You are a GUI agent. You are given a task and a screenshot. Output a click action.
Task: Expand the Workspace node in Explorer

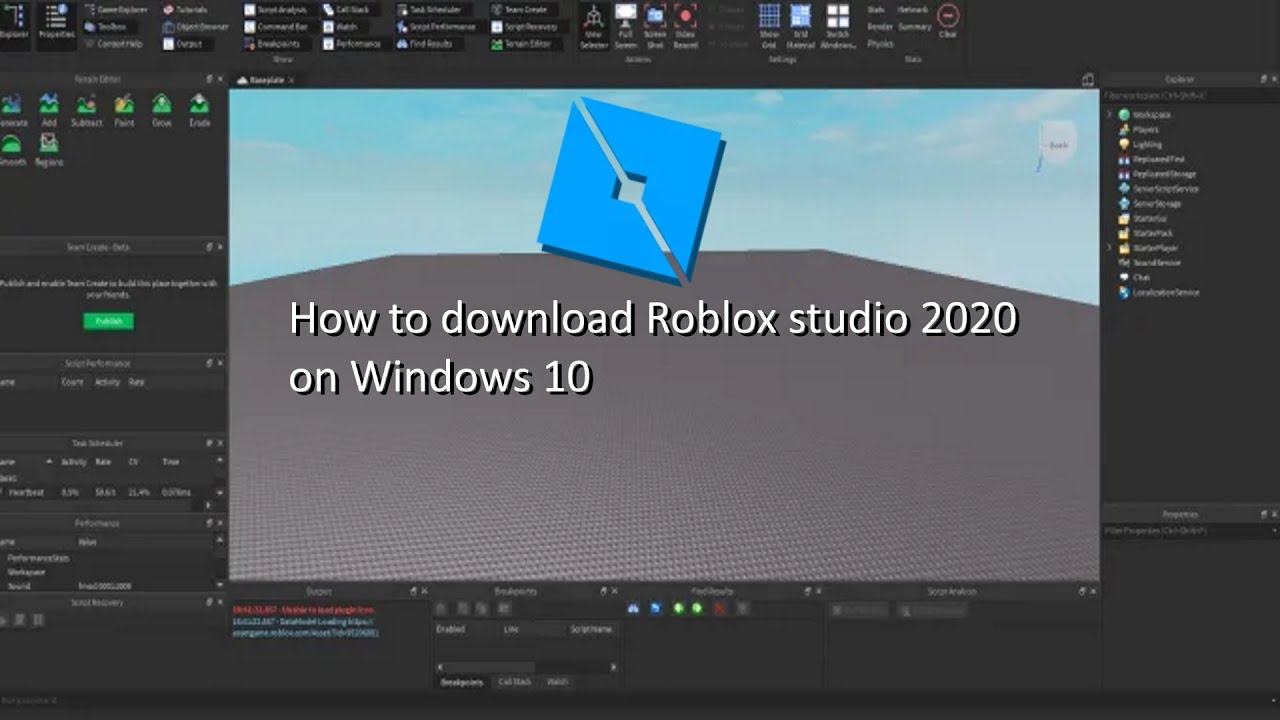click(x=1110, y=115)
